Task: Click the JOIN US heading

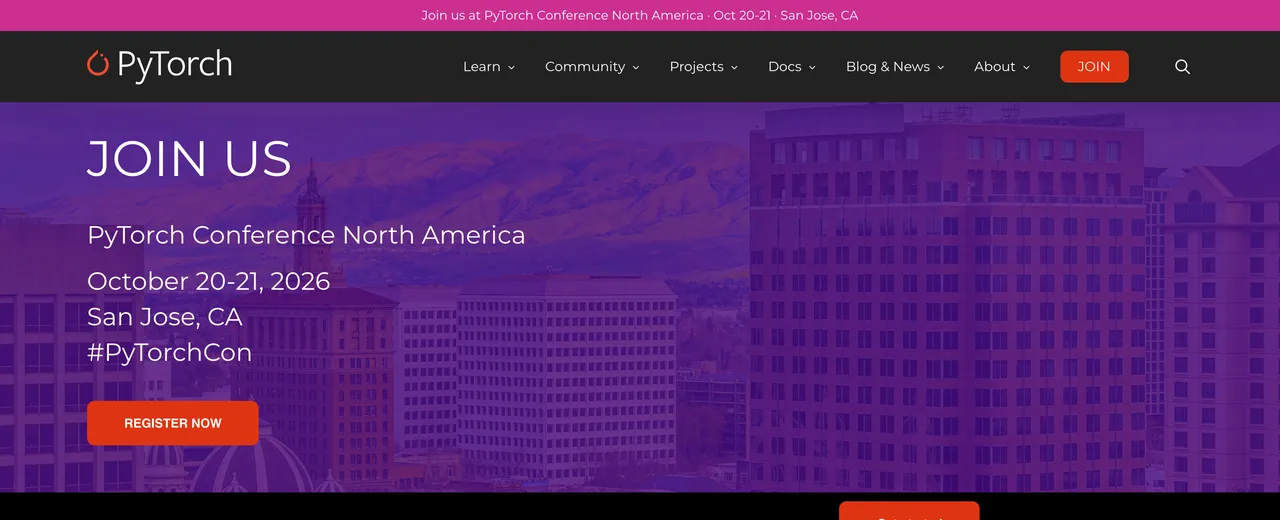Action: (x=189, y=159)
